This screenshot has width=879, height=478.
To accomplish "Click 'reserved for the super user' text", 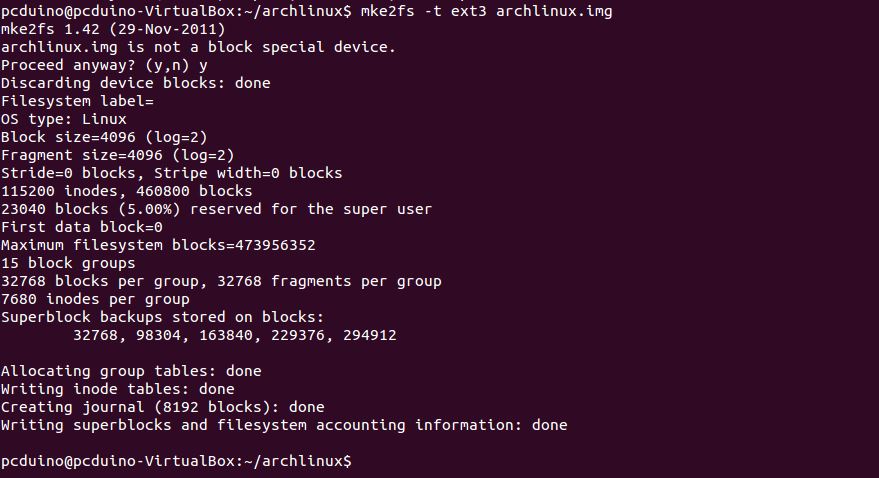I will pos(311,209).
